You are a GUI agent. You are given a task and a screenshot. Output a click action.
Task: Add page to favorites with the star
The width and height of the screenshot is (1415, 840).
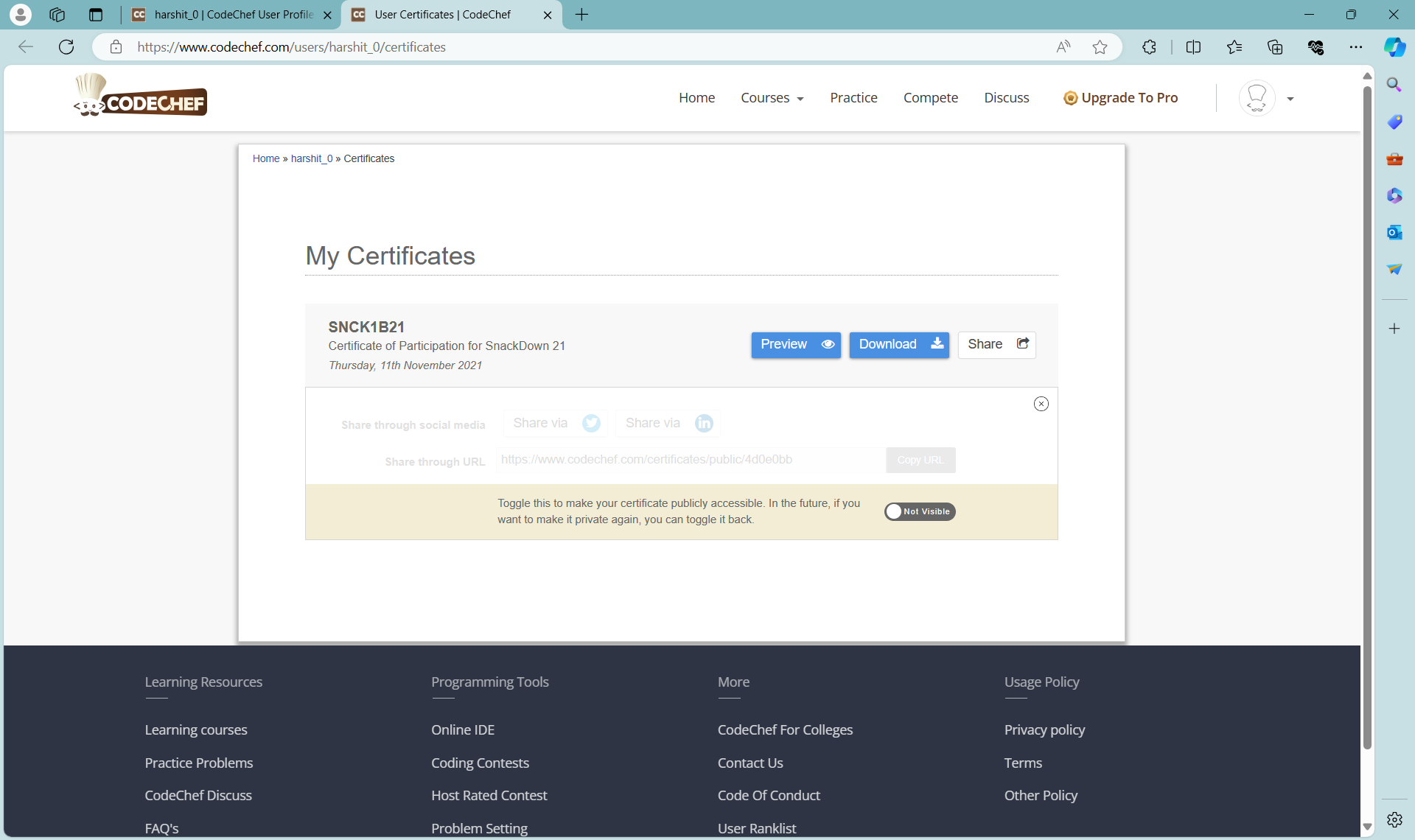[x=1099, y=46]
